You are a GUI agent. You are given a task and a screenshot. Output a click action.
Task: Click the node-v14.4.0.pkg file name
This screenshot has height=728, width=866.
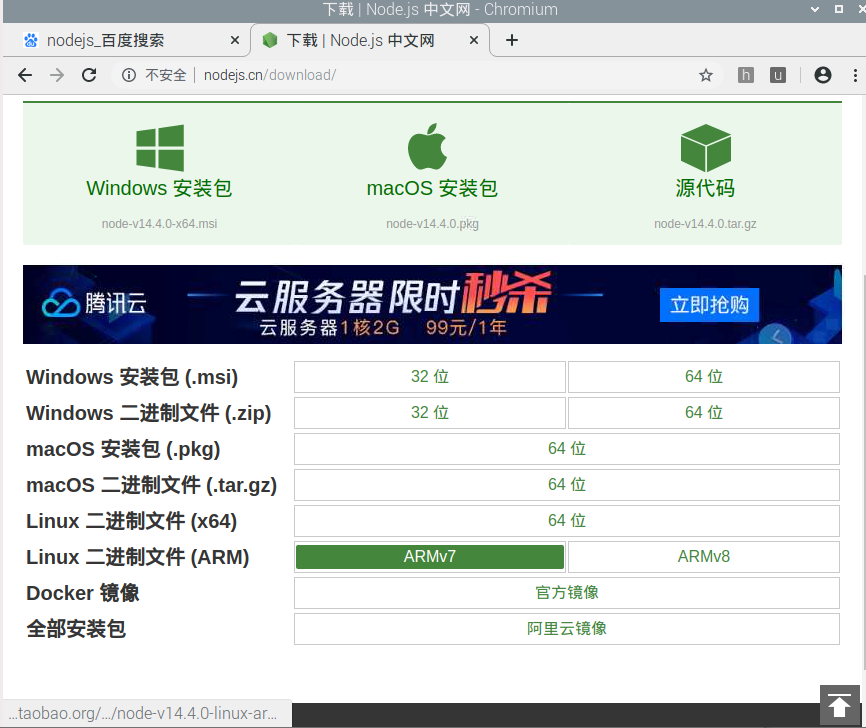tap(432, 224)
